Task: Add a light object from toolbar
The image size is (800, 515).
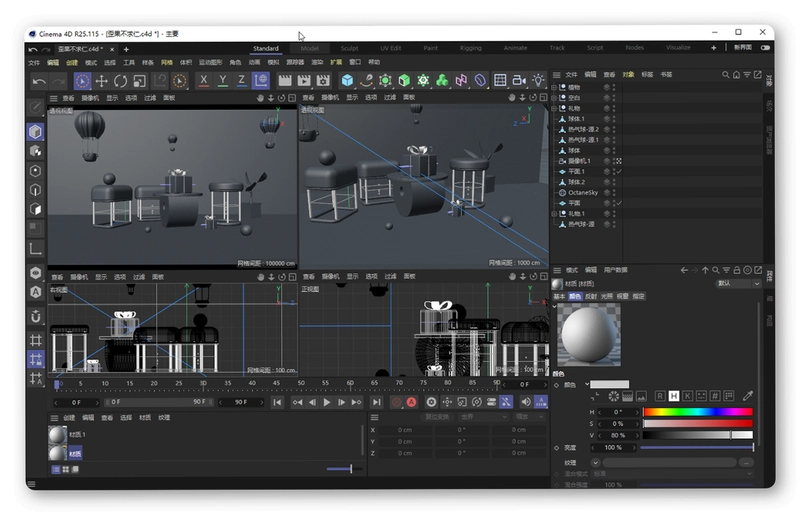Action: pos(538,80)
